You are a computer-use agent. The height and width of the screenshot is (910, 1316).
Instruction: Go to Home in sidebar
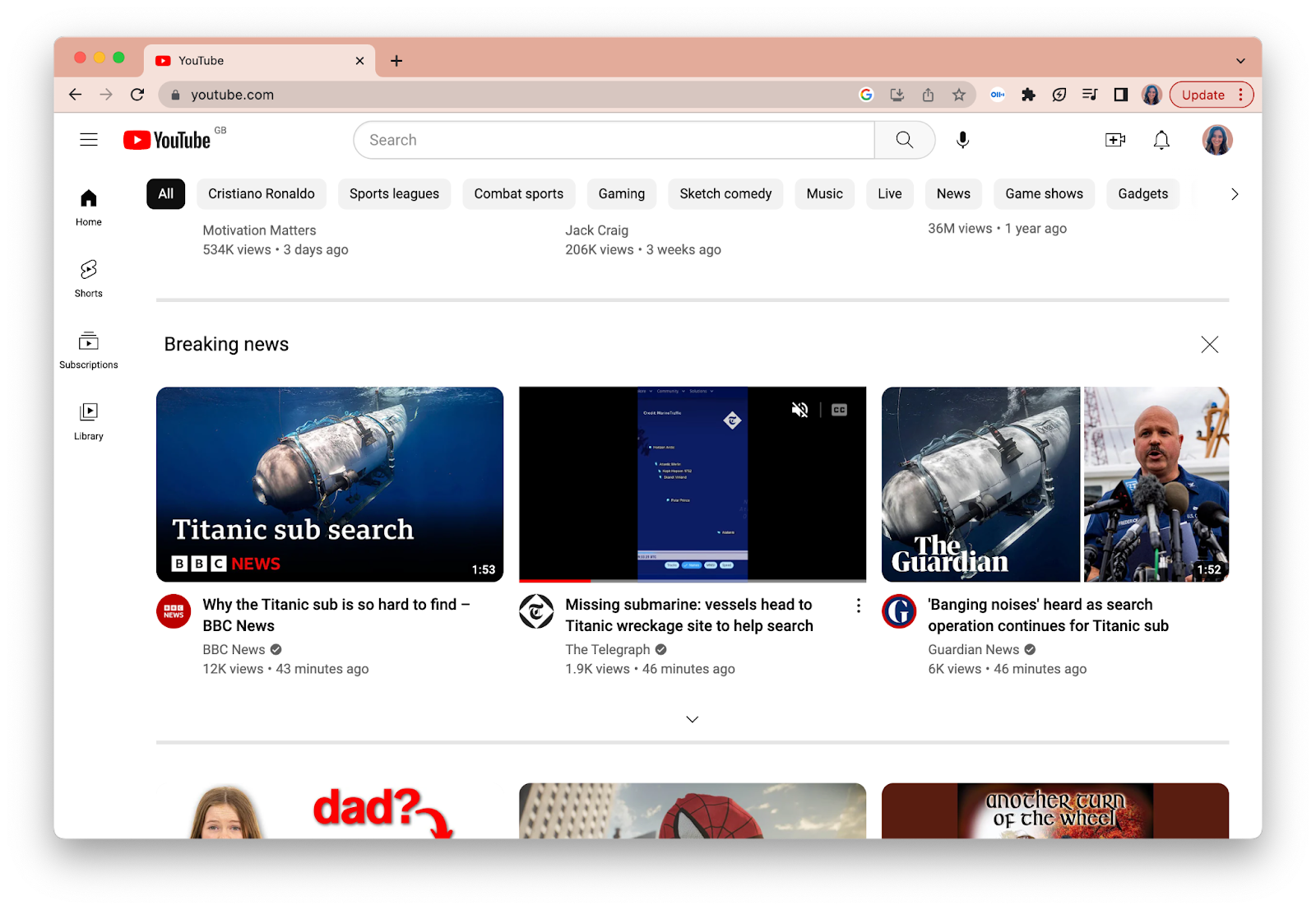click(89, 207)
